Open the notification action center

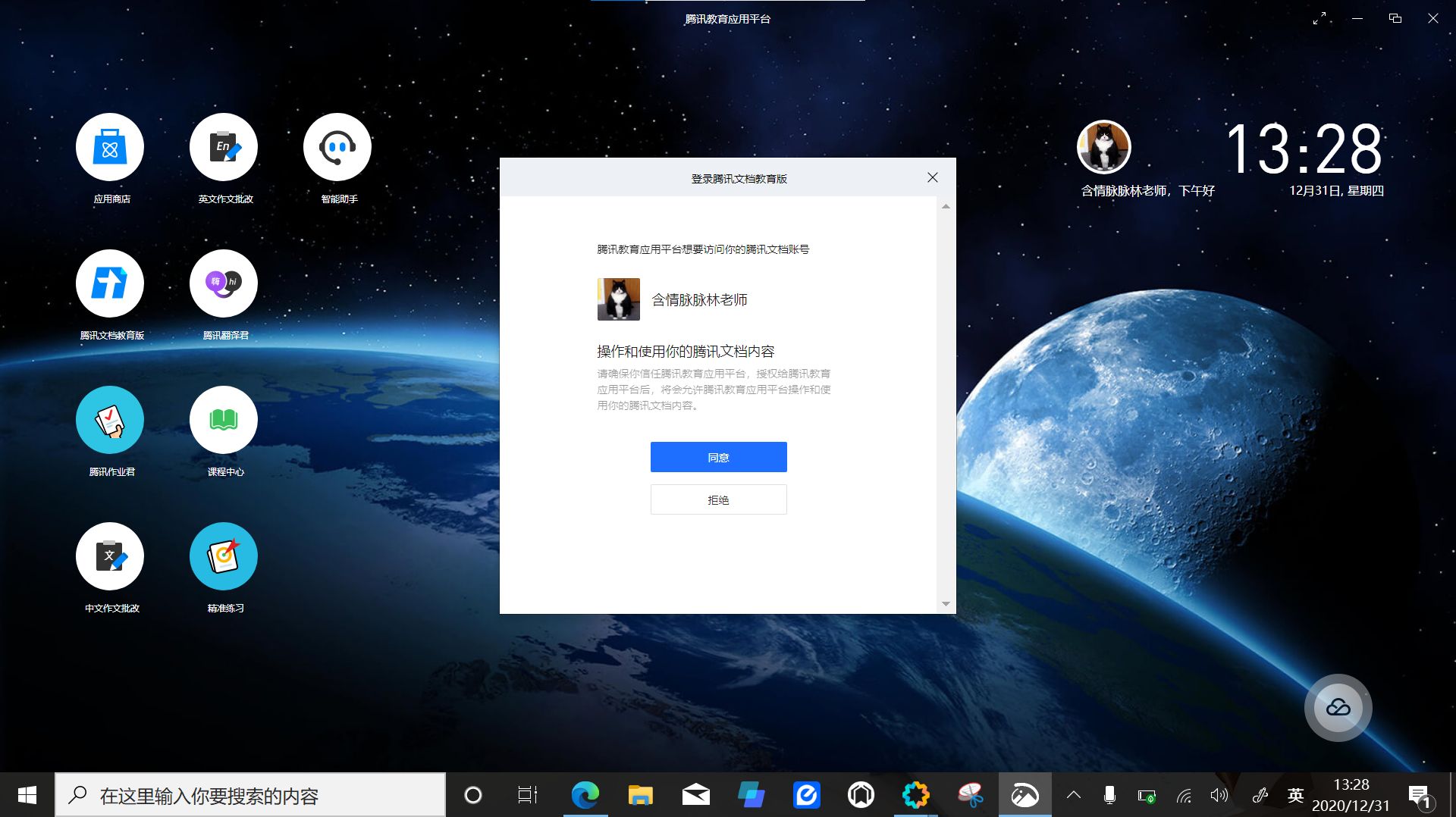point(1421,796)
